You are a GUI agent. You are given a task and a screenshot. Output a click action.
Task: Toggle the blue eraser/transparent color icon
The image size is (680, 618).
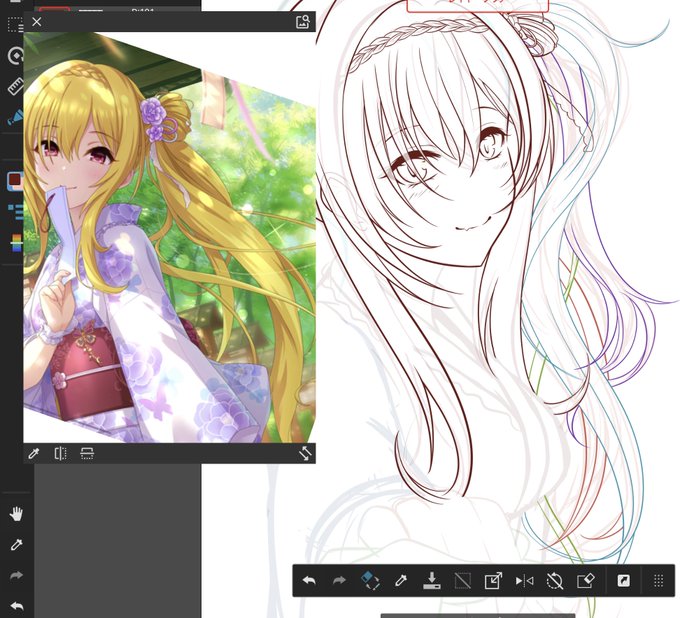tap(370, 580)
